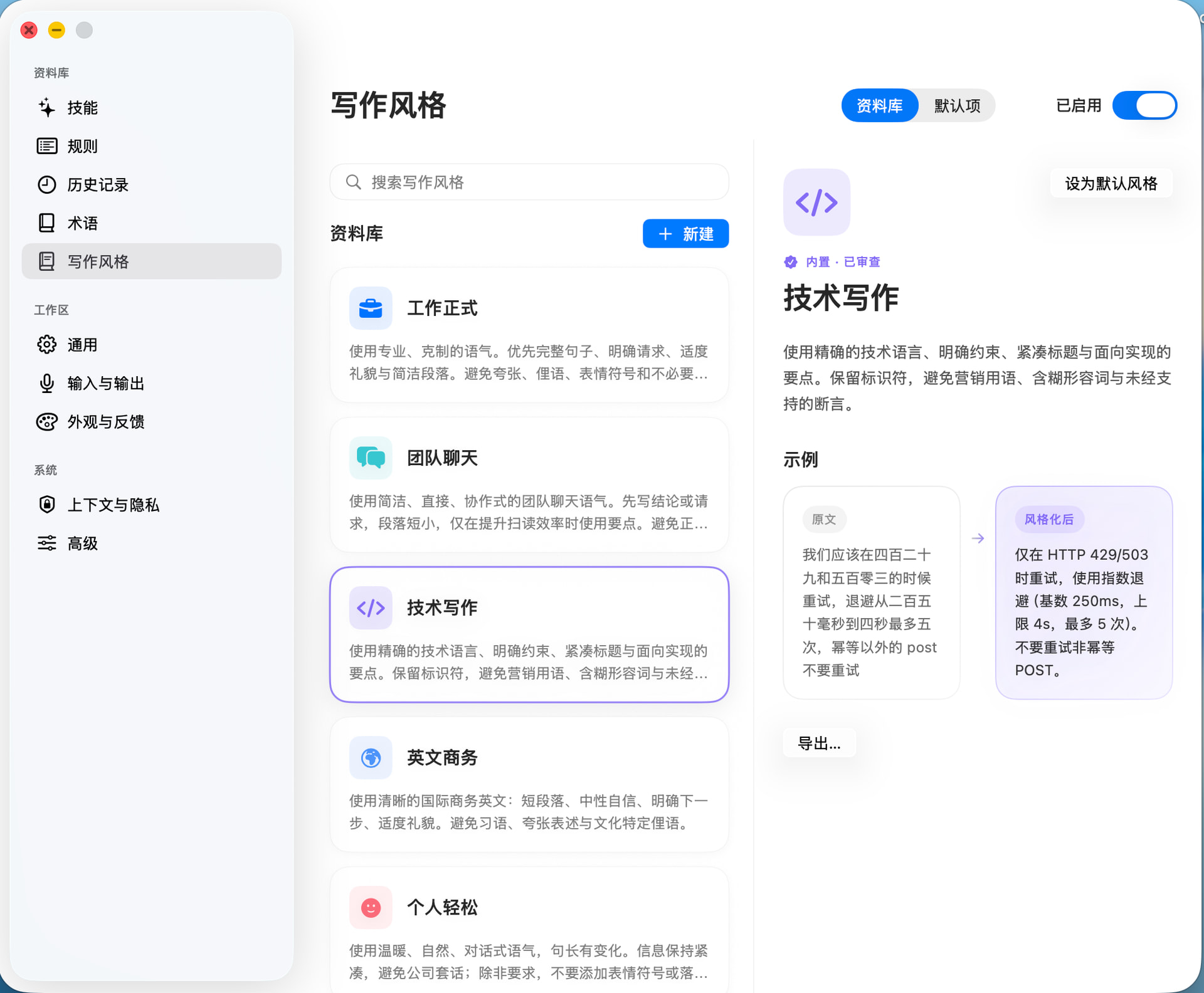The image size is (1204, 993).
Task: Click the smiley icon of 个人轻松
Action: 371,907
